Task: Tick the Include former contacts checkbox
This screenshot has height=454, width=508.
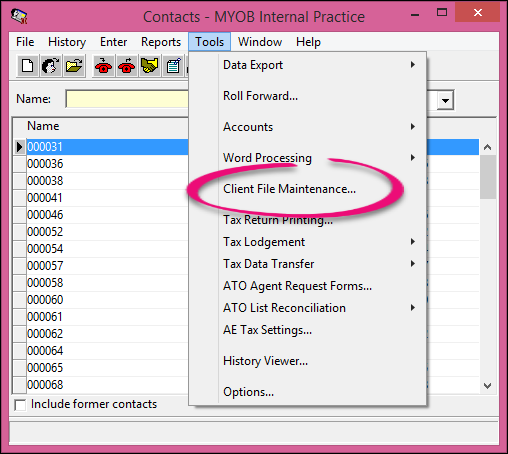Action: [20, 405]
